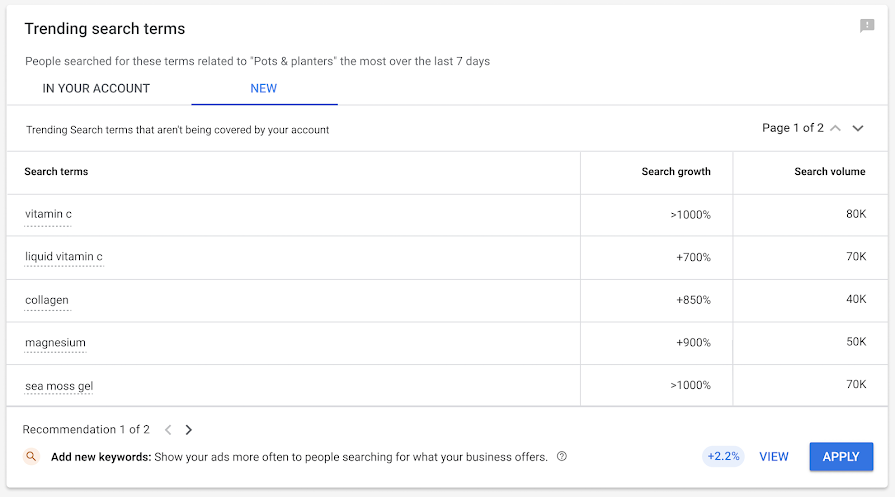Open the collagen search term
This screenshot has height=497, width=895.
[47, 300]
